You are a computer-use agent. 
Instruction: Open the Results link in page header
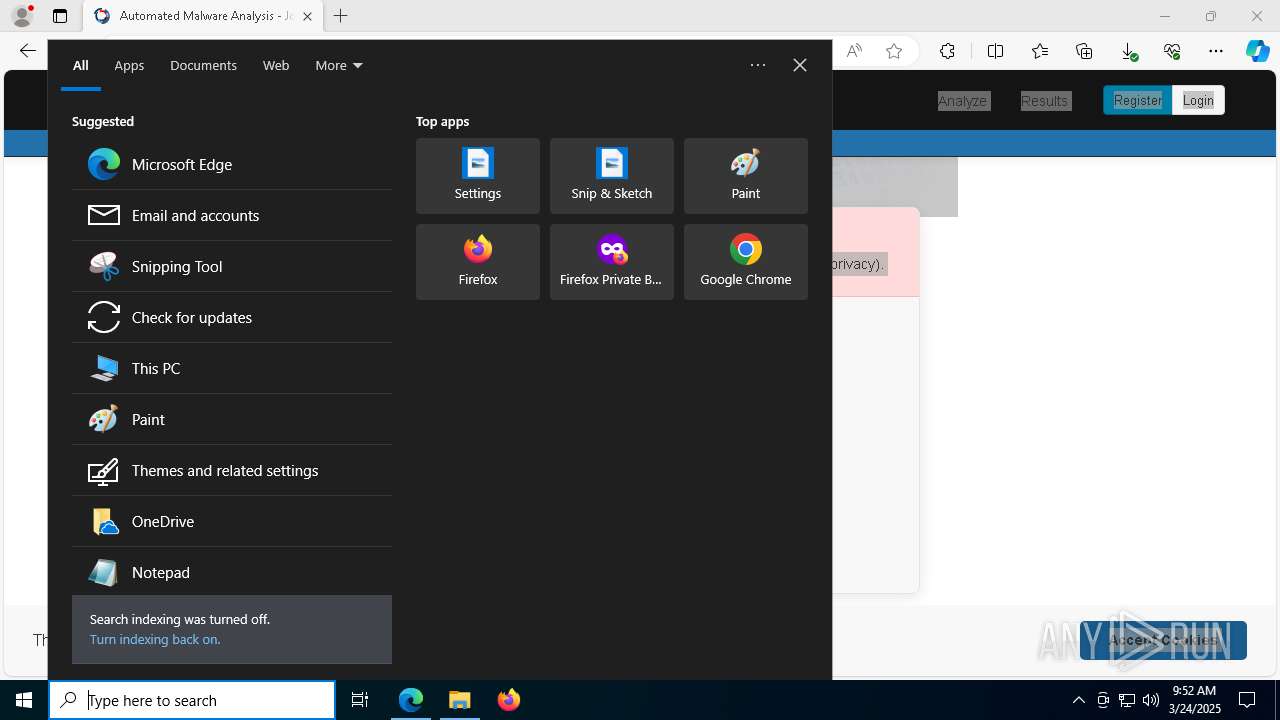click(x=1045, y=101)
